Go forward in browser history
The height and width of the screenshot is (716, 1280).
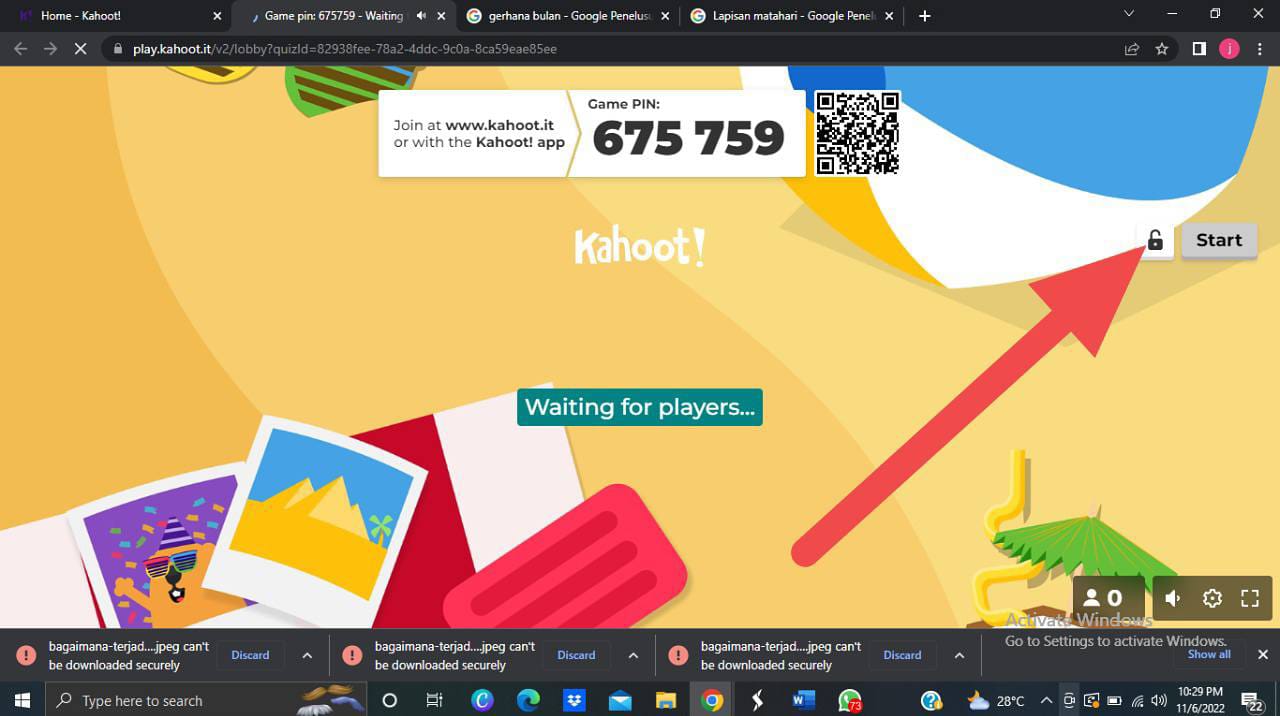[x=50, y=49]
